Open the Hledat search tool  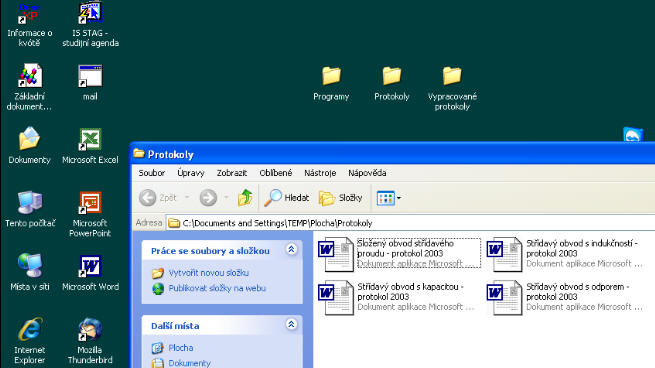pos(287,198)
